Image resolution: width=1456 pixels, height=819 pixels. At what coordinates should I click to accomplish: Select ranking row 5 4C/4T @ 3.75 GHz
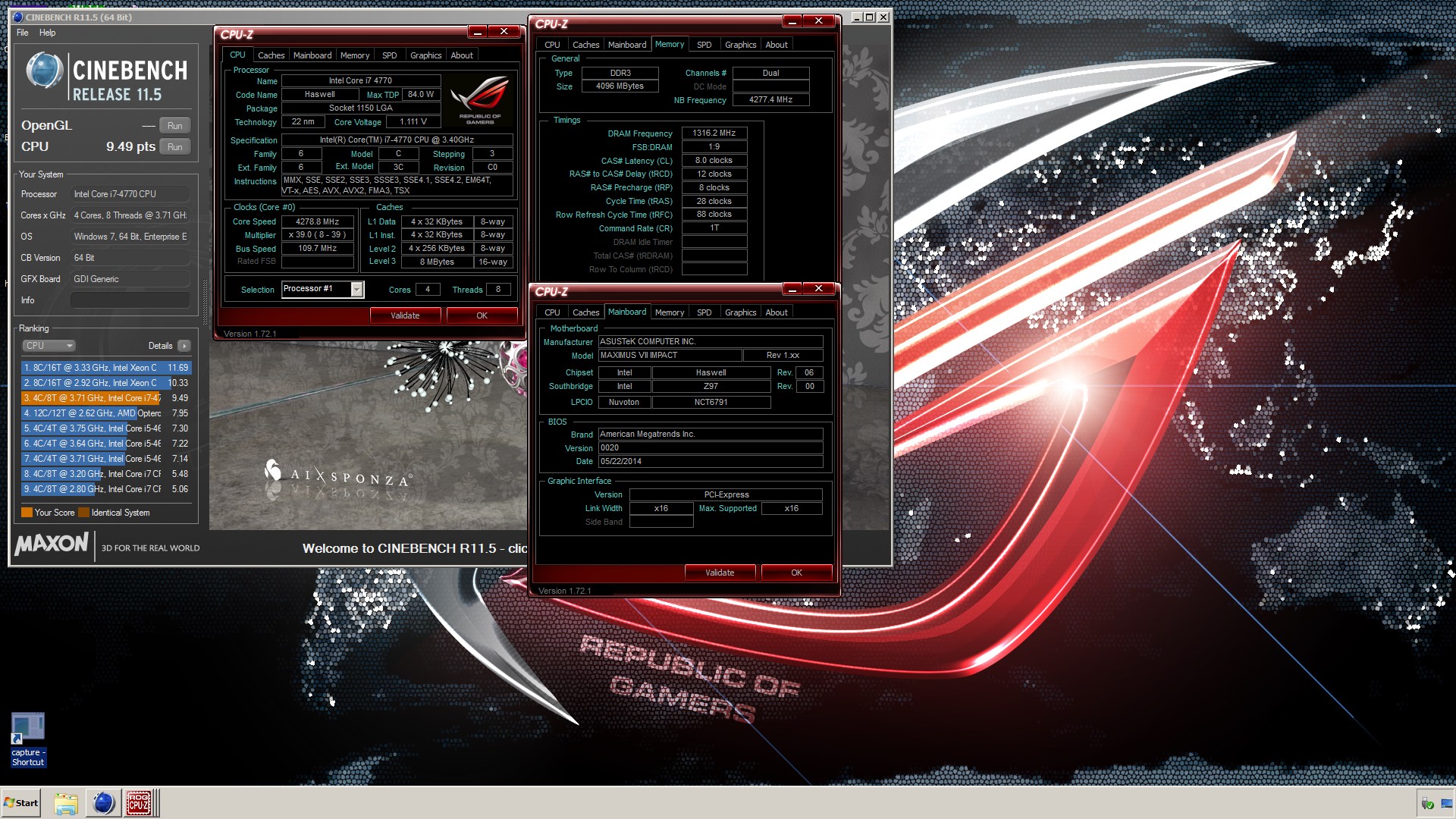pyautogui.click(x=105, y=428)
